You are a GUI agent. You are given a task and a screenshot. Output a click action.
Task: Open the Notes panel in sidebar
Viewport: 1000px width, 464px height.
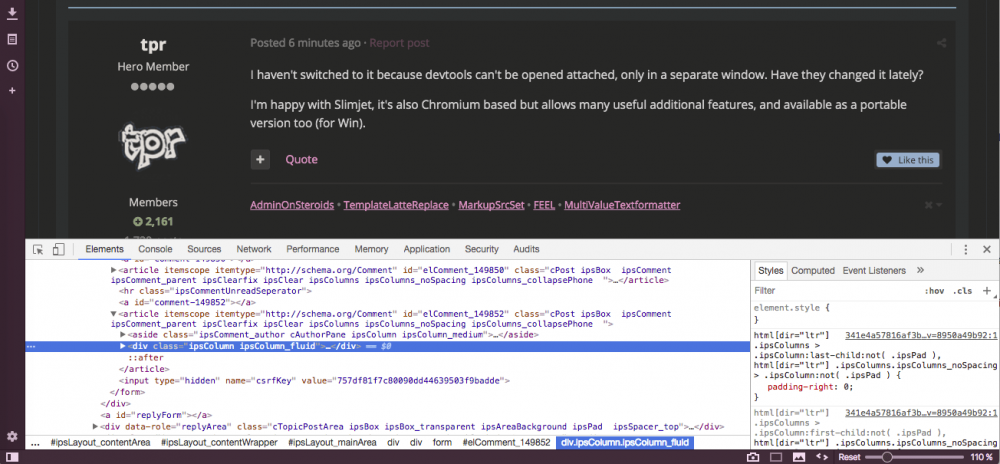pos(11,40)
